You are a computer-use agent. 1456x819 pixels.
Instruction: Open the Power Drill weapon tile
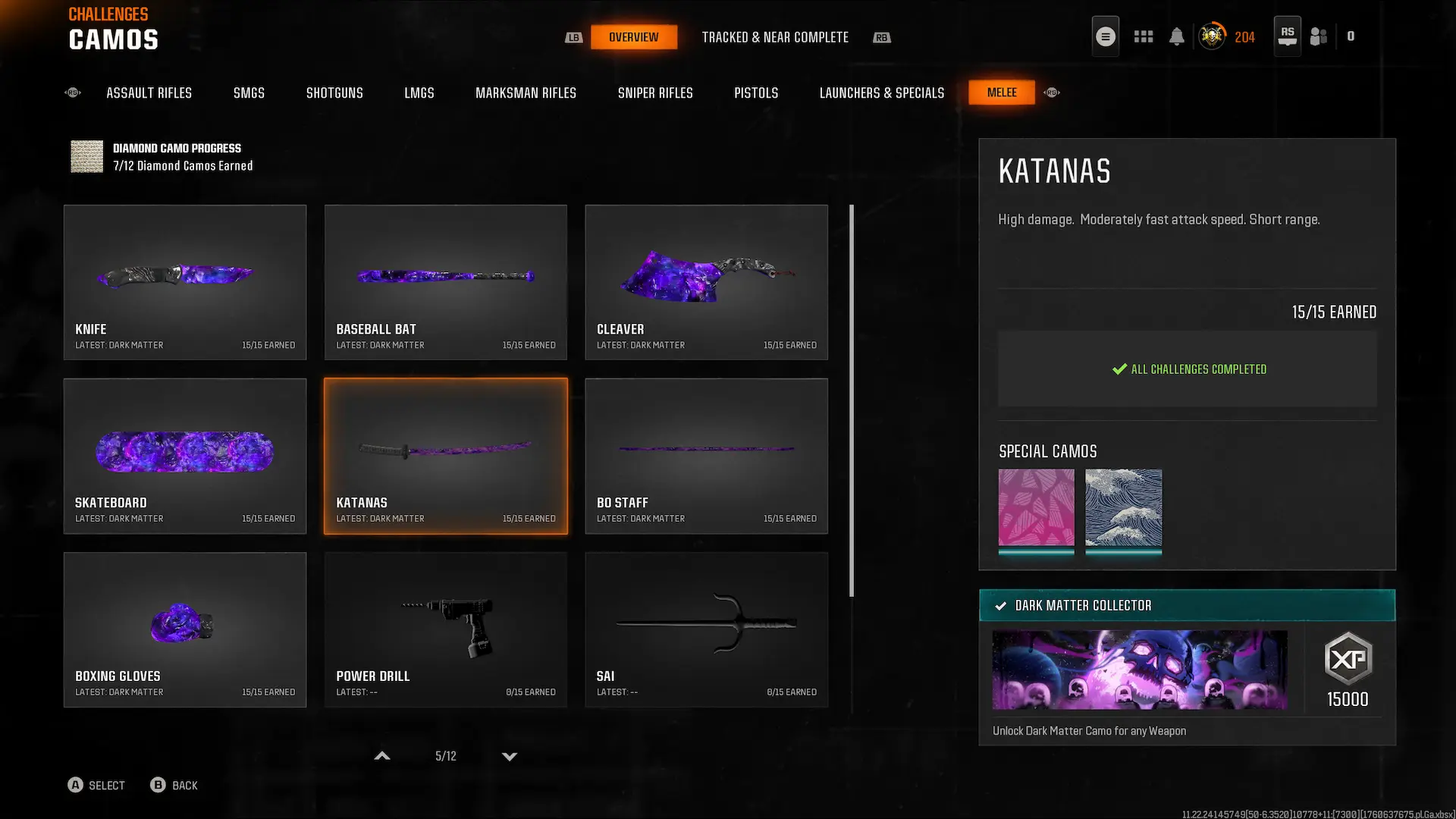click(x=445, y=629)
